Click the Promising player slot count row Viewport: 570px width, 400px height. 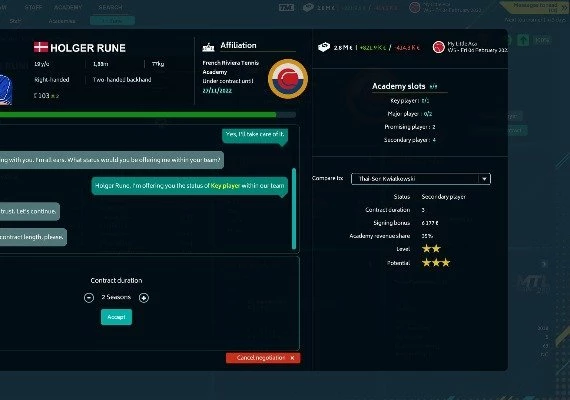coord(410,127)
